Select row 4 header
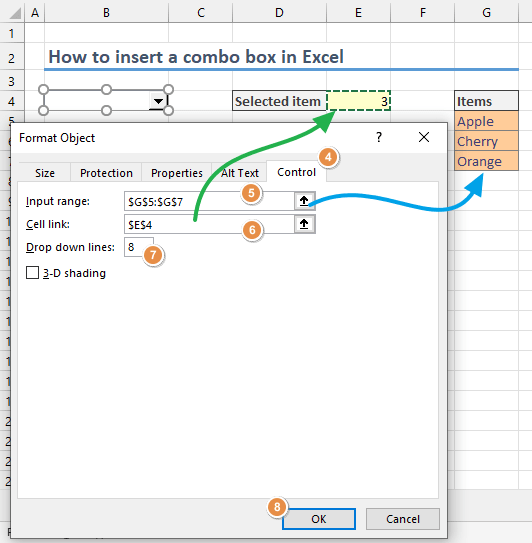The image size is (532, 543). 12,101
